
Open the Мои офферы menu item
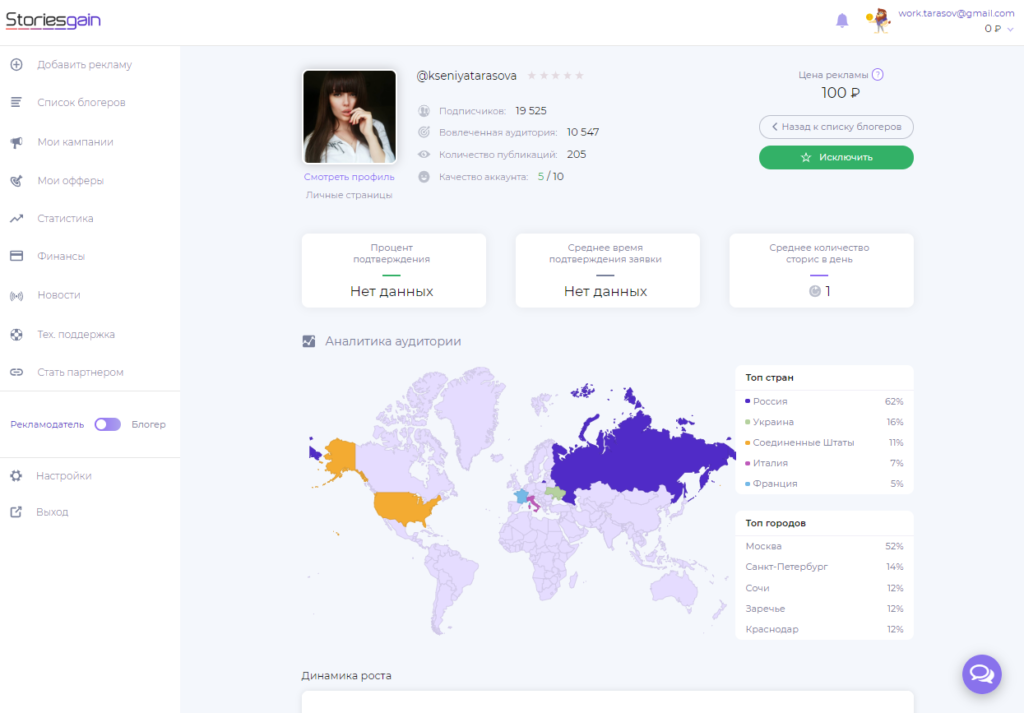point(70,181)
